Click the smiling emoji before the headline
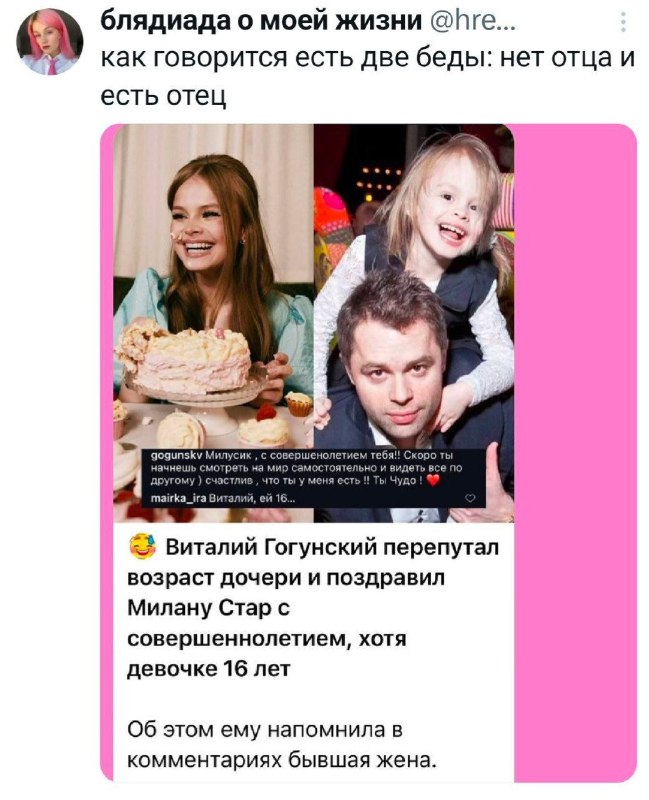 [142, 547]
